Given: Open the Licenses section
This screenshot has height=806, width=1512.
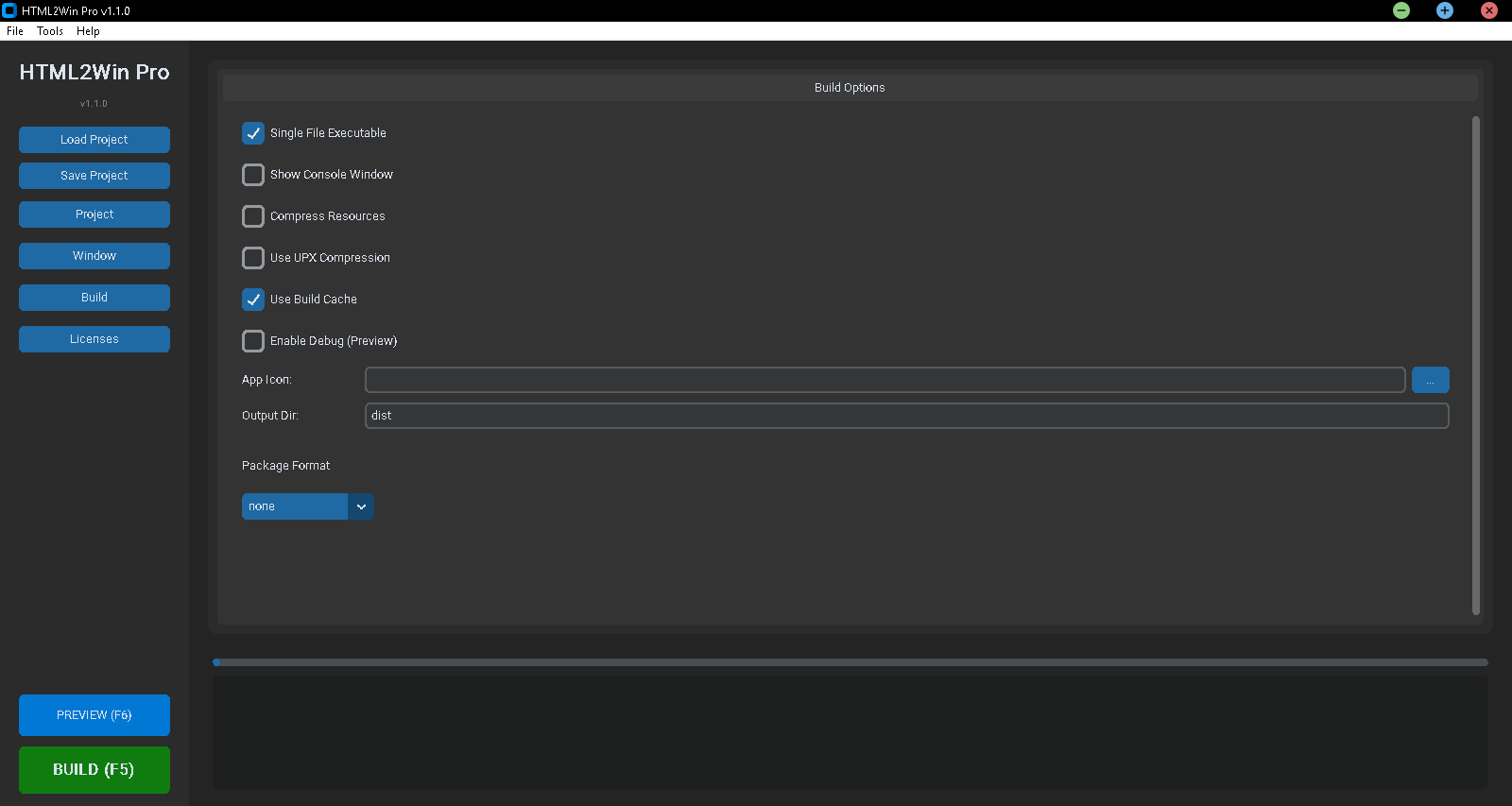Looking at the screenshot, I should [x=94, y=339].
